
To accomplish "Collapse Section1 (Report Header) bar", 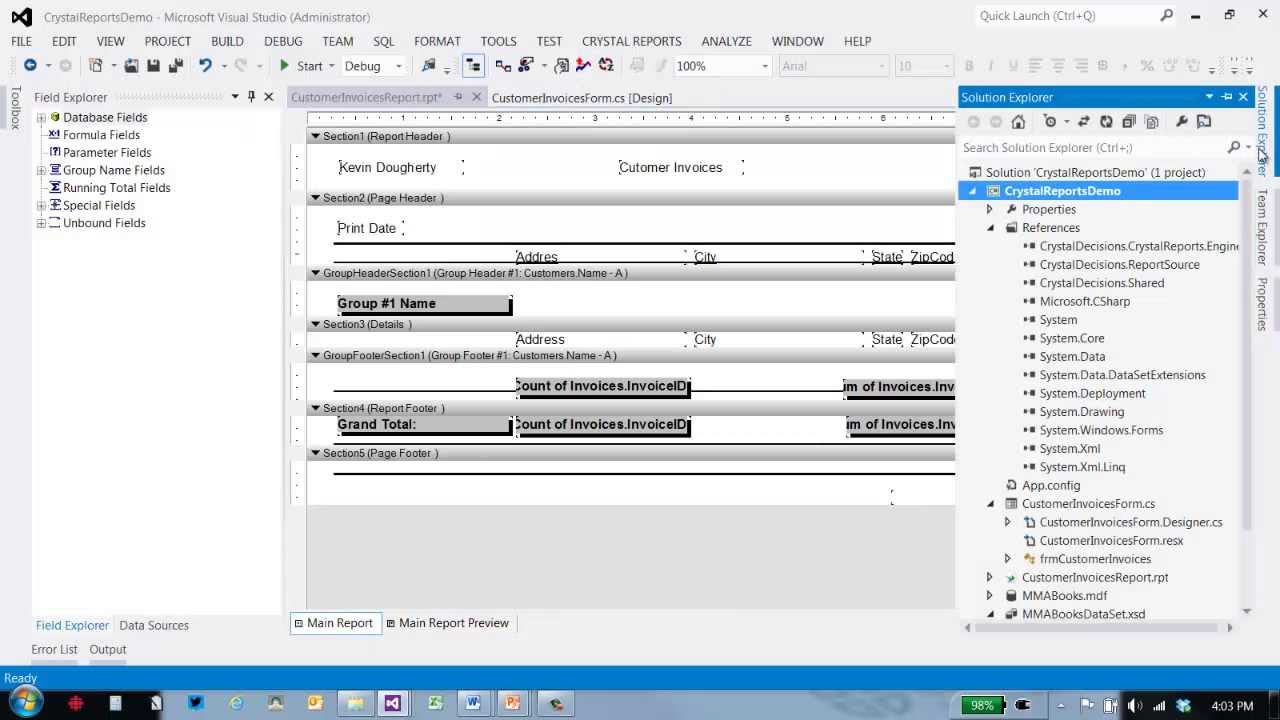I will tap(315, 136).
